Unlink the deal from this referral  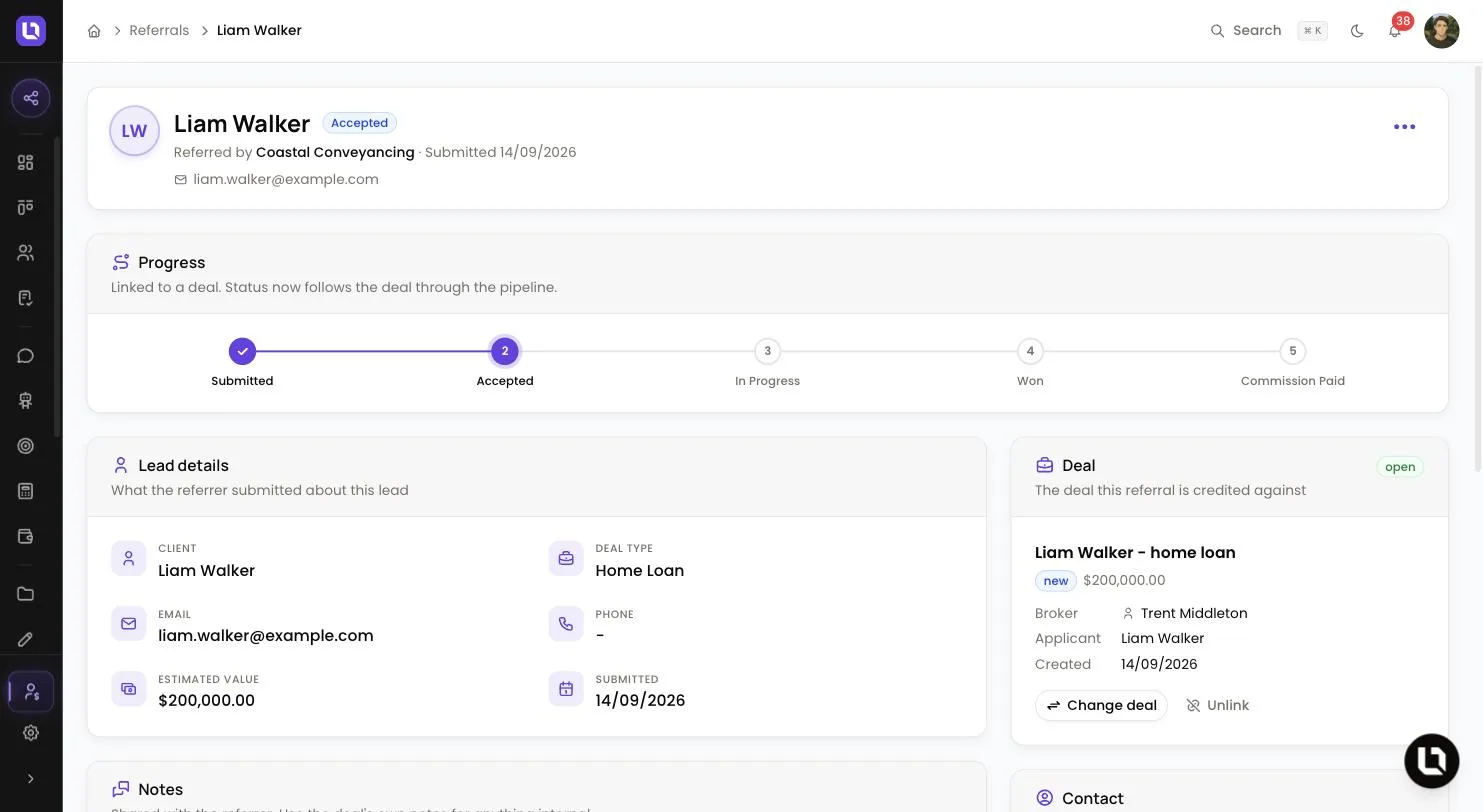[1217, 706]
